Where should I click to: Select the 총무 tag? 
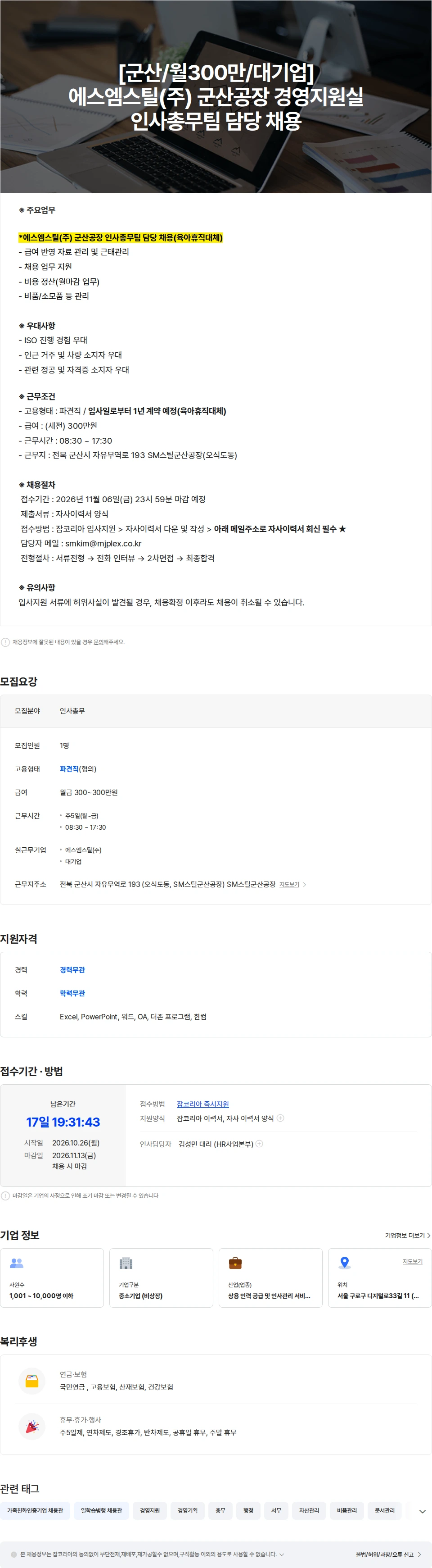tap(220, 1511)
